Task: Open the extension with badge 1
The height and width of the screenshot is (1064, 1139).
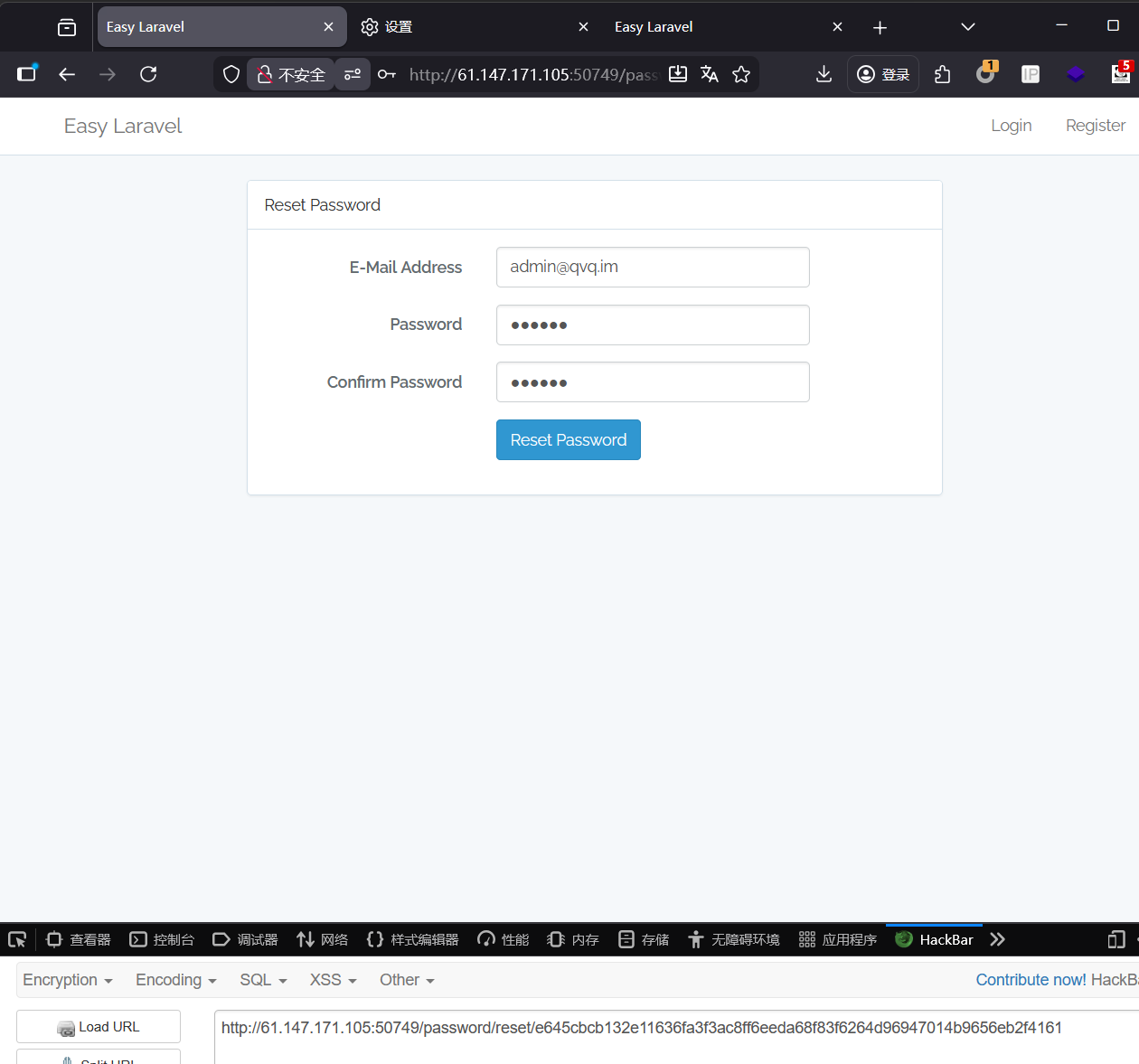Action: coord(986,73)
